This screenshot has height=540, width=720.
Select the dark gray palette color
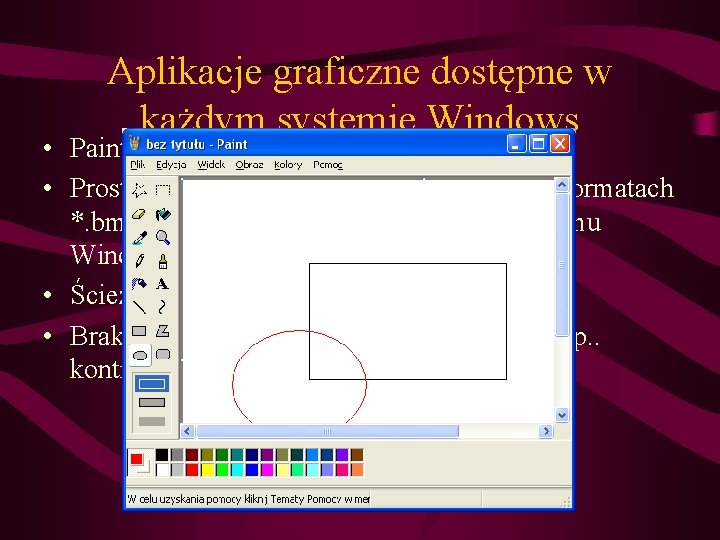(177, 455)
